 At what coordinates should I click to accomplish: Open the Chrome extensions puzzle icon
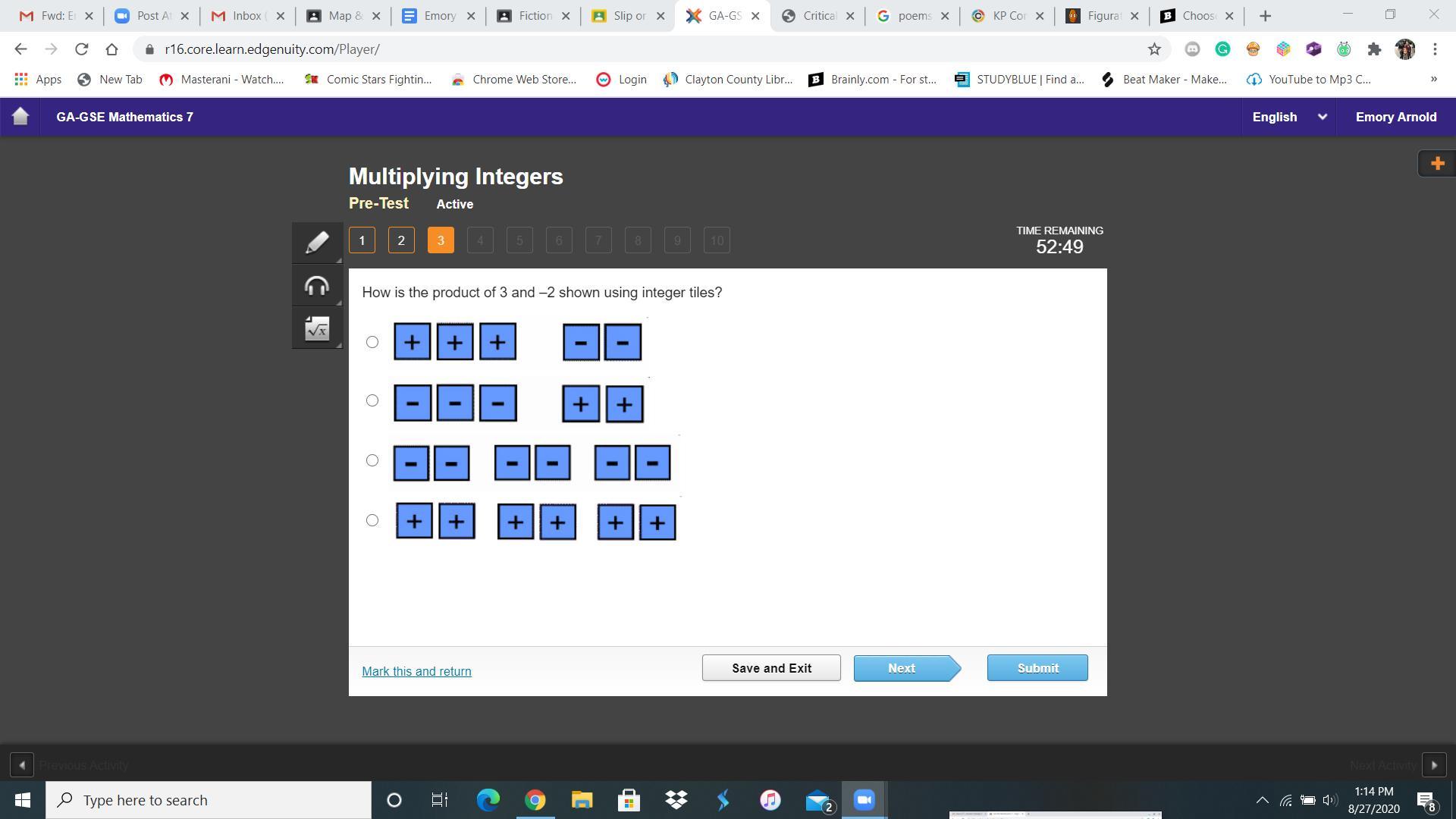click(x=1374, y=49)
